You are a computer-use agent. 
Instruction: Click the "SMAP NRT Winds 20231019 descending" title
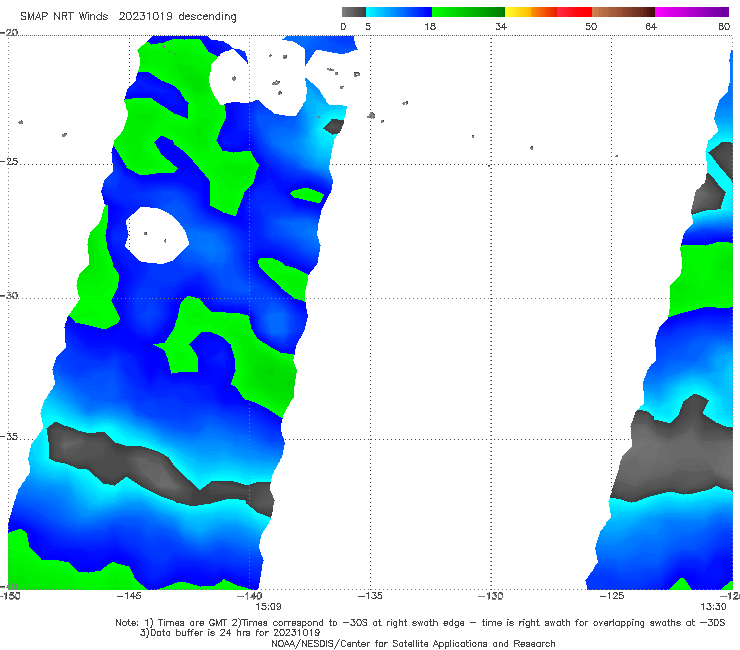[128, 17]
